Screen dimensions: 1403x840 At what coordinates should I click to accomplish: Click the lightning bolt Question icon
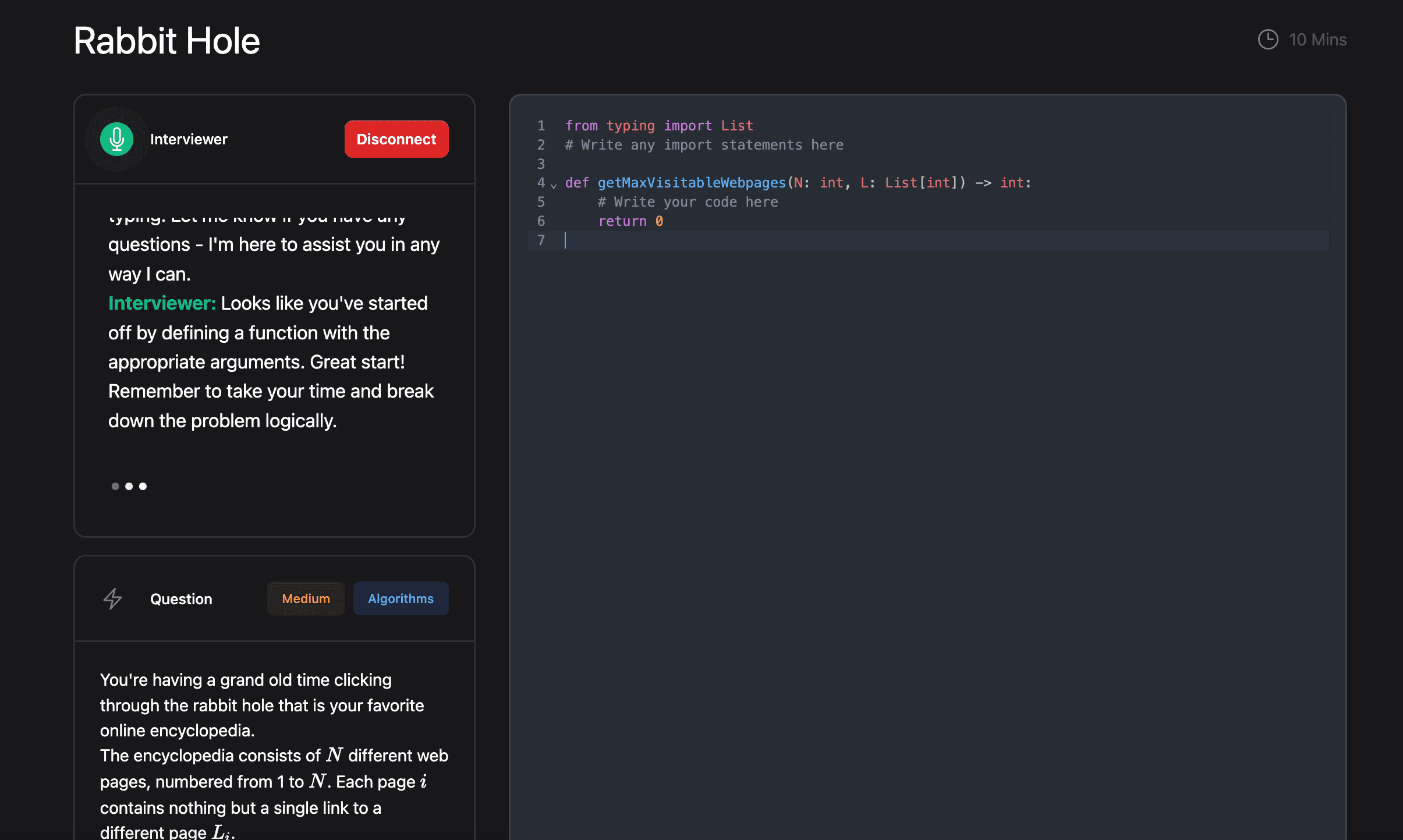coord(113,598)
